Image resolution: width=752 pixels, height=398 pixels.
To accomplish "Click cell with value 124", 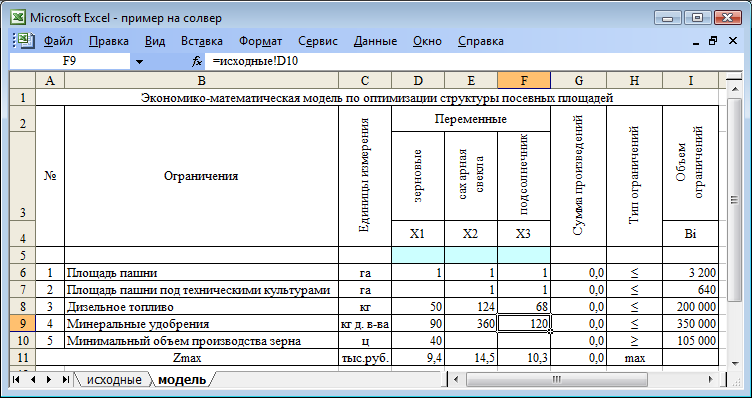I will [471, 306].
